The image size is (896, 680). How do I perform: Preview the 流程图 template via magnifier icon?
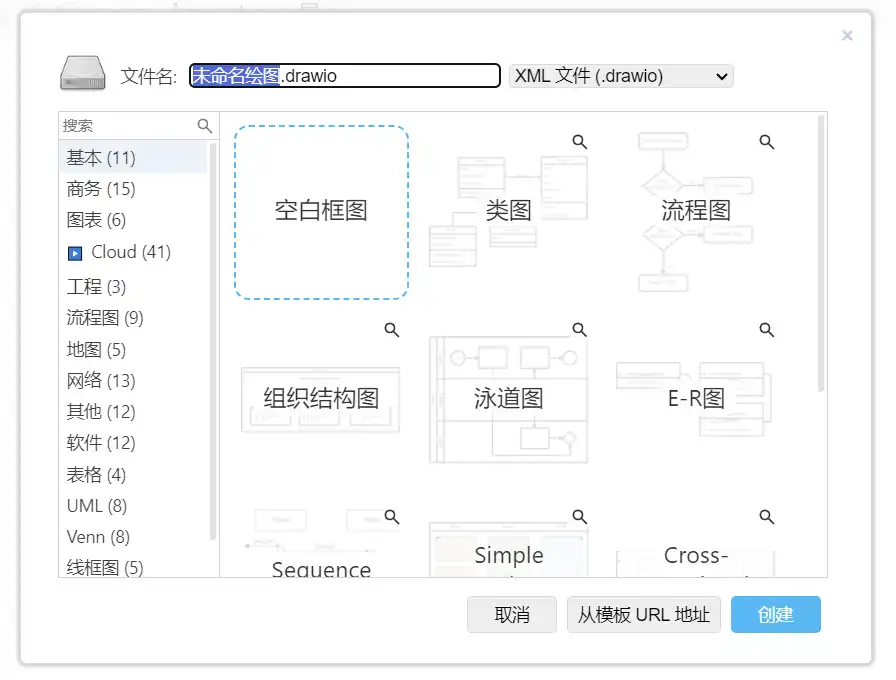click(x=767, y=142)
